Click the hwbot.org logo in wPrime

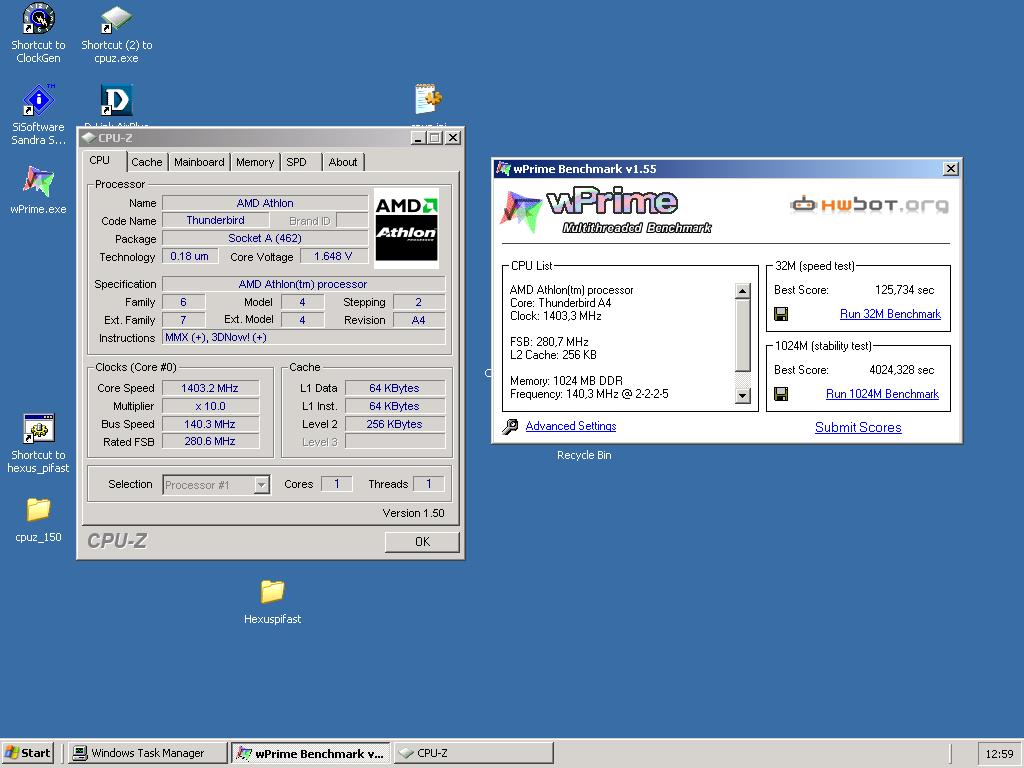(x=869, y=204)
